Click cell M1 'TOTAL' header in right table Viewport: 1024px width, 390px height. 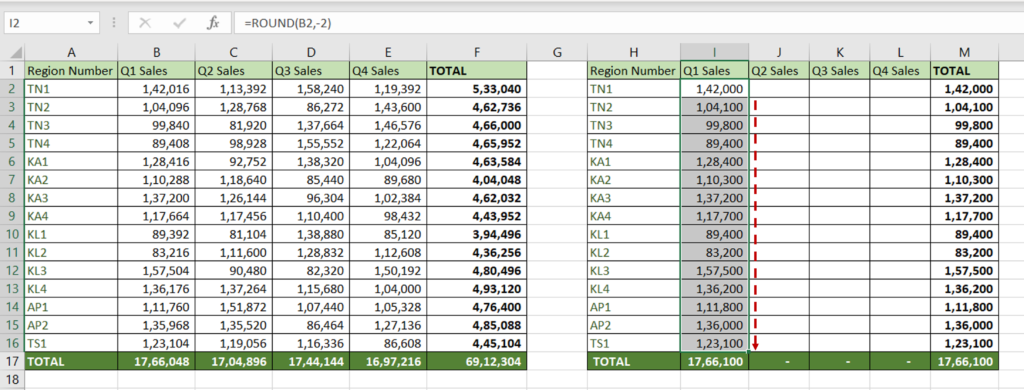[x=965, y=71]
